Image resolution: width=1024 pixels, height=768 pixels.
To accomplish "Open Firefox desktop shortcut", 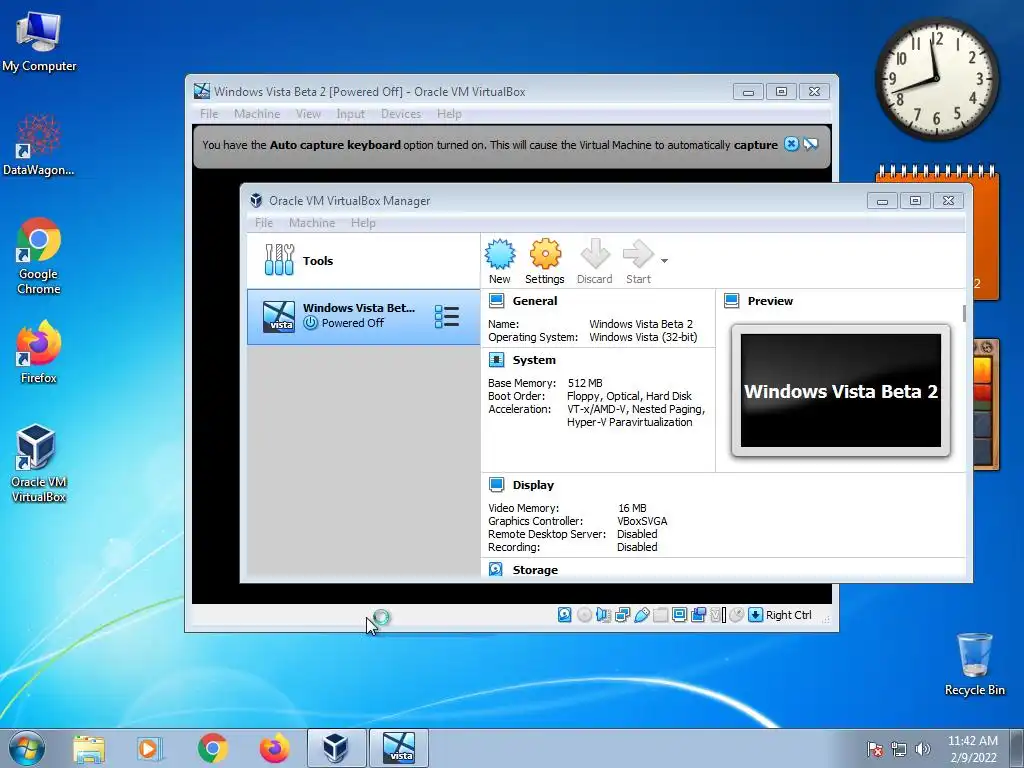I will point(39,352).
